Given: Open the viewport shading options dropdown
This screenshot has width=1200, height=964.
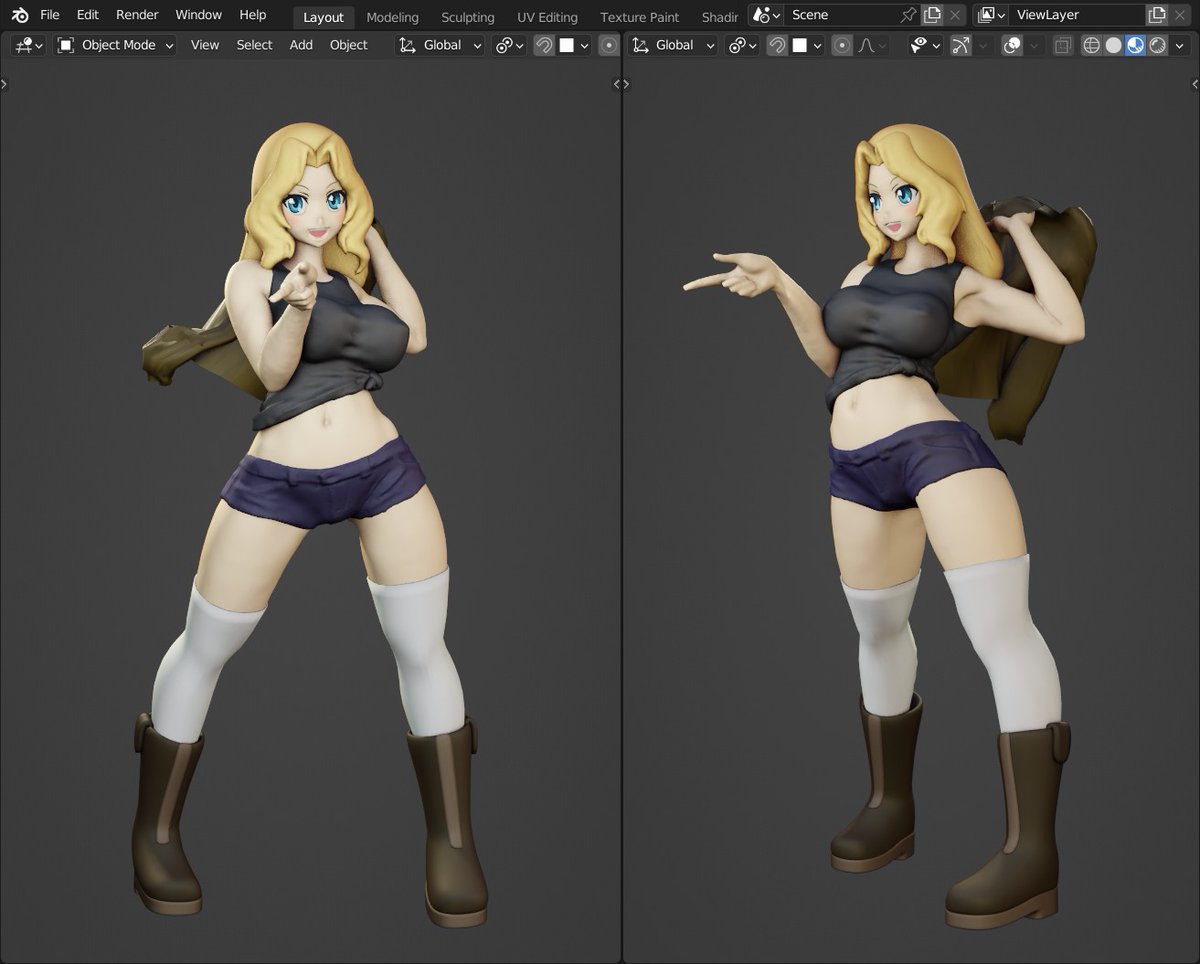Looking at the screenshot, I should (x=1180, y=45).
